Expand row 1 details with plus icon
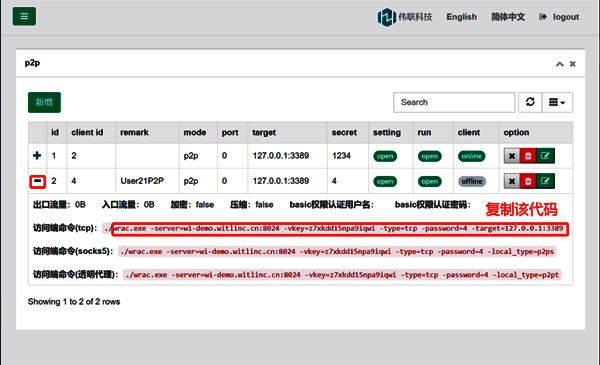The width and height of the screenshot is (600, 365). tap(37, 155)
